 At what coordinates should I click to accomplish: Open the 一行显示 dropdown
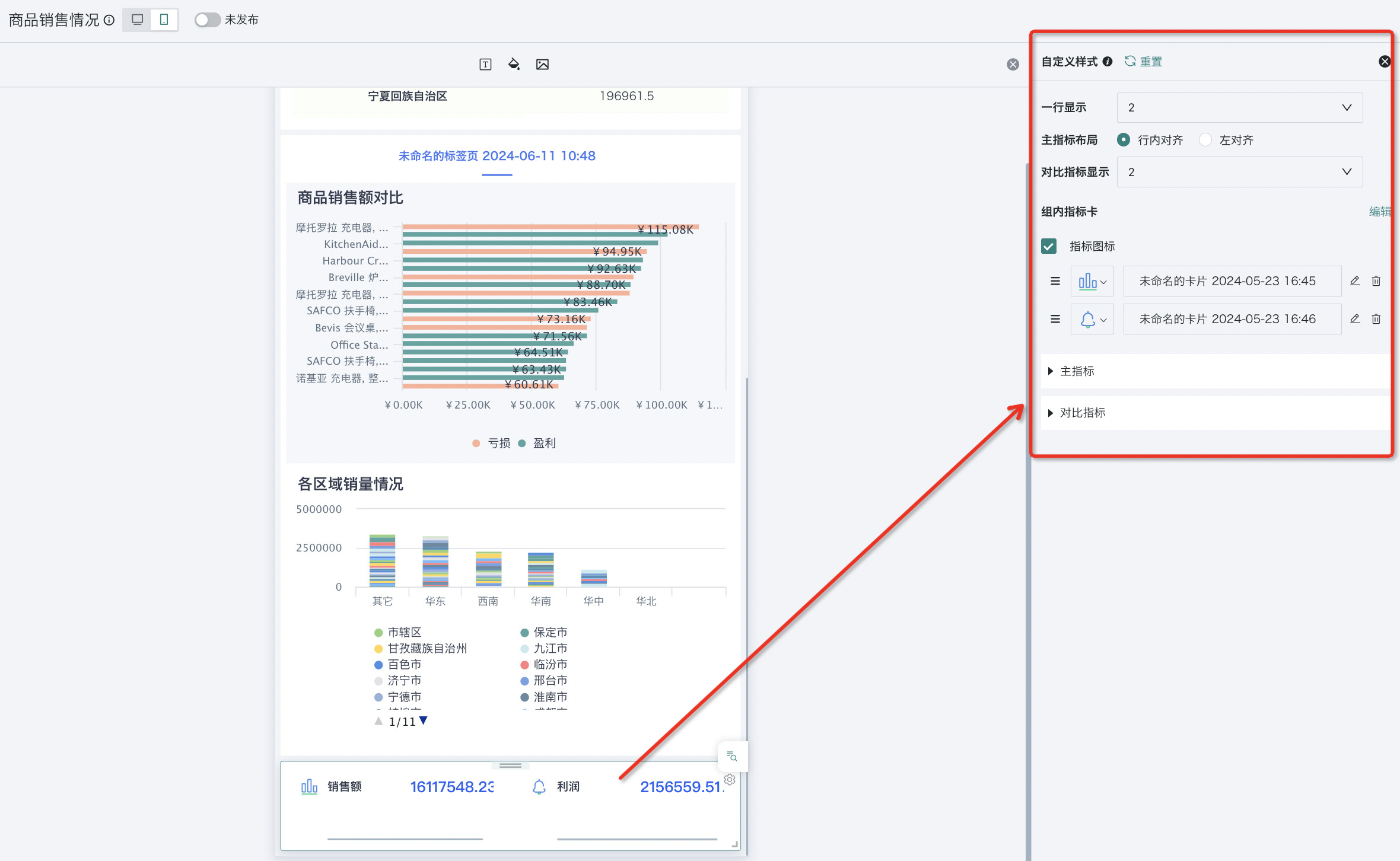pyautogui.click(x=1239, y=107)
